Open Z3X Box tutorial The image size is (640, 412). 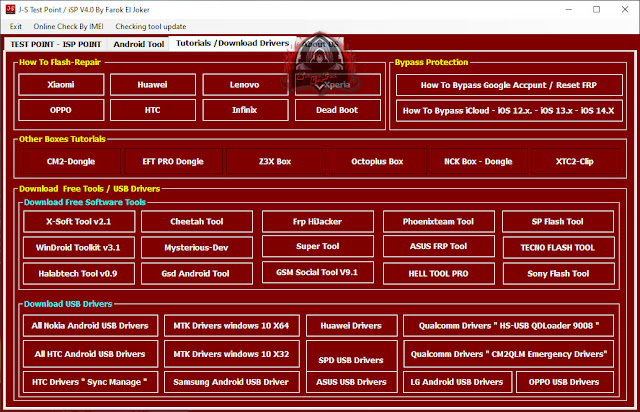point(275,161)
